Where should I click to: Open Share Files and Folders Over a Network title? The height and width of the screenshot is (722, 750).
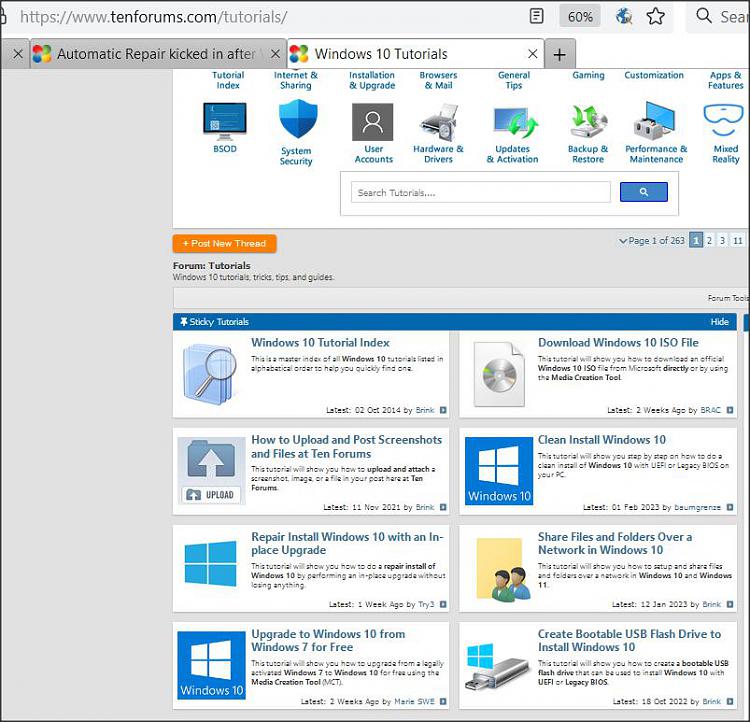tap(615, 544)
